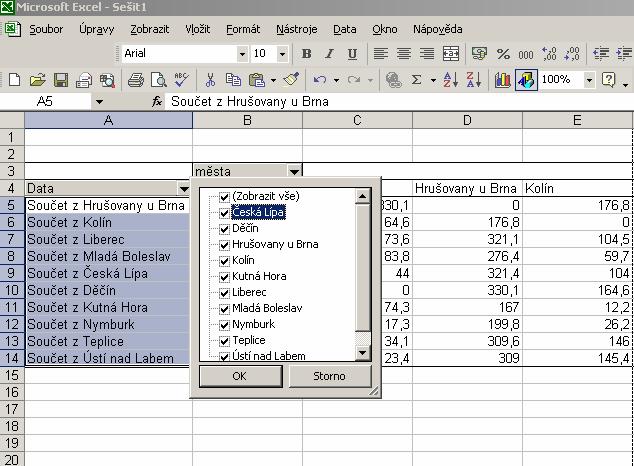
Task: Run spell check
Action: tap(182, 80)
